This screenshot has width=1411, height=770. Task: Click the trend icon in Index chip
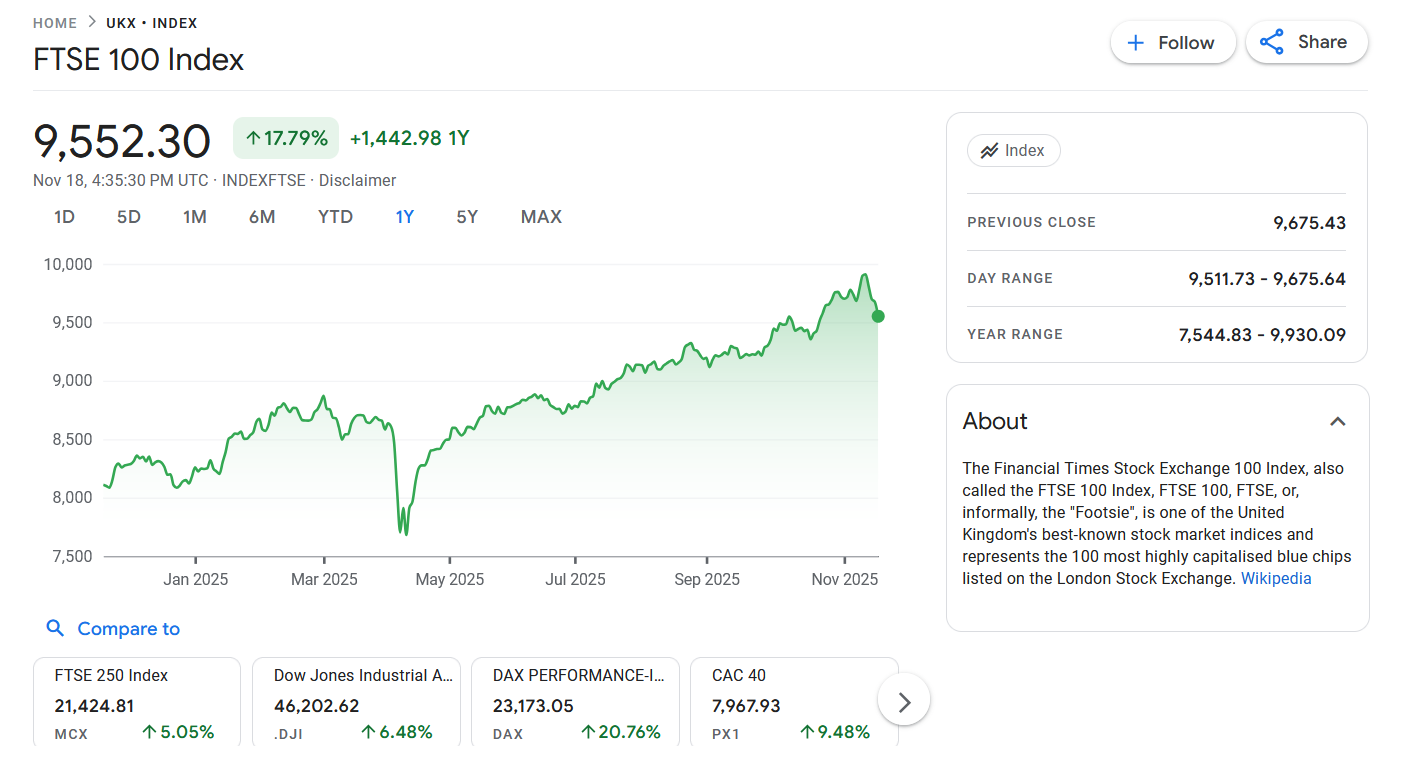pos(989,151)
